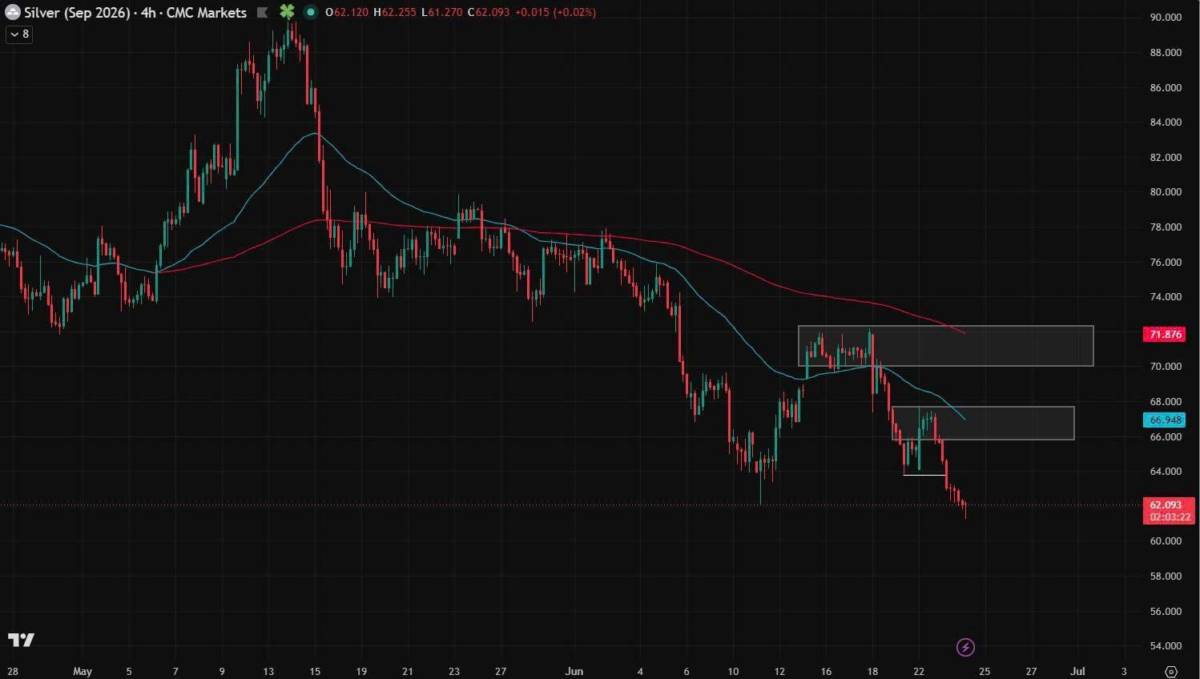Click the 60.000 price scale label
The width and height of the screenshot is (1200, 679).
tap(1168, 541)
